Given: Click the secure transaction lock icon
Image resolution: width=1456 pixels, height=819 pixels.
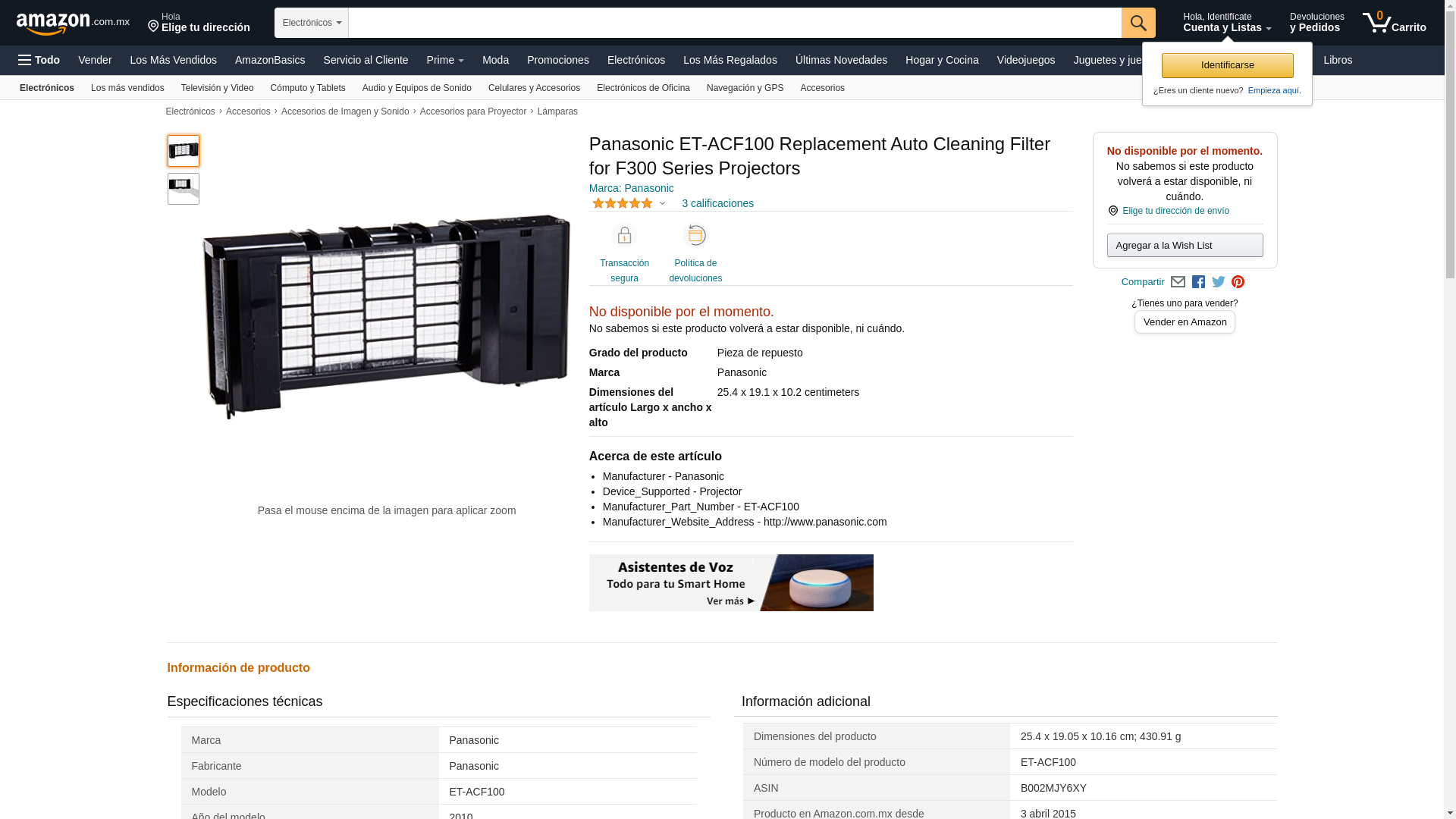Looking at the screenshot, I should 624,236.
